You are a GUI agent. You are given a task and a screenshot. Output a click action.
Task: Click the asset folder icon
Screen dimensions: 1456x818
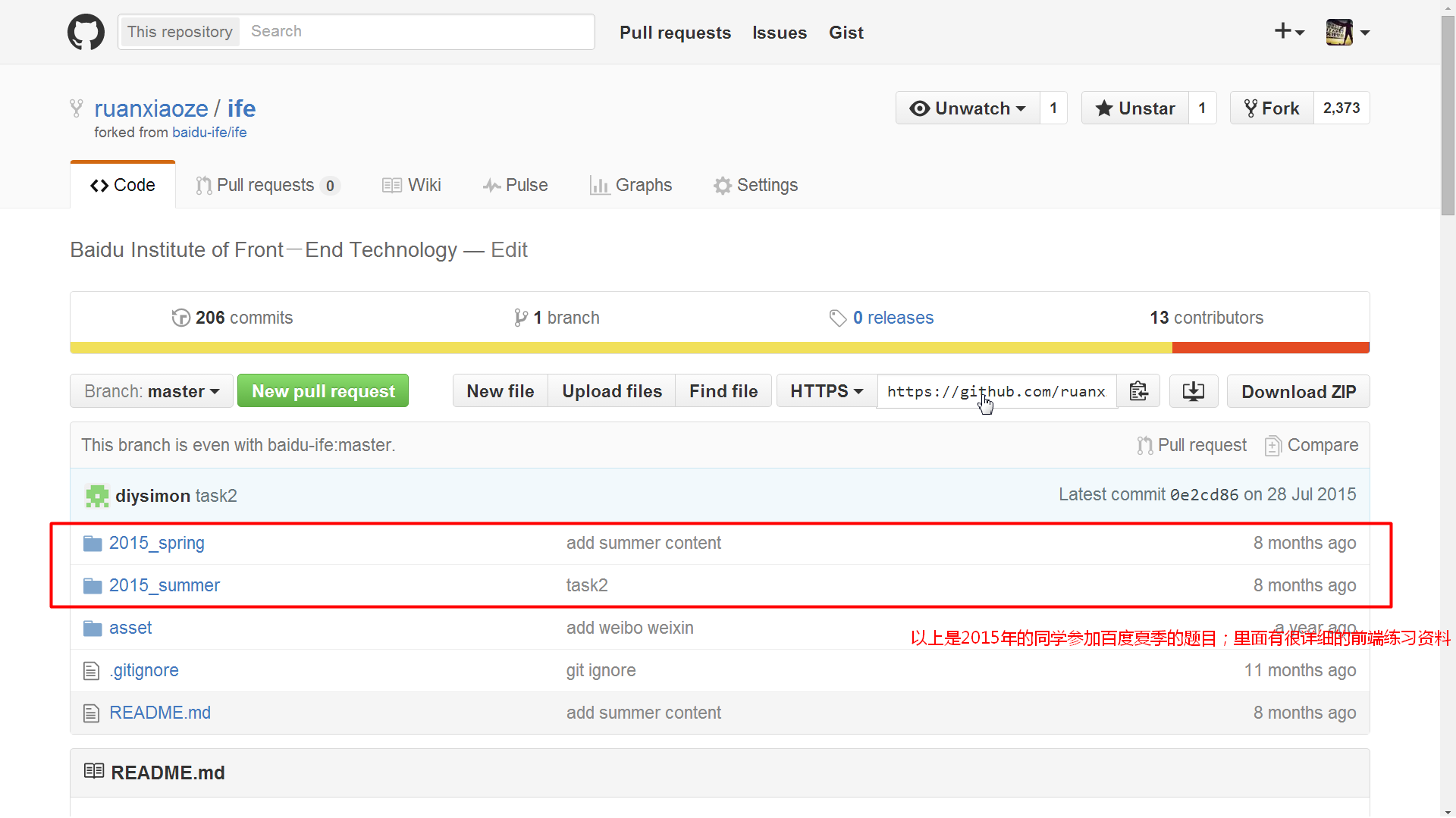pos(93,628)
